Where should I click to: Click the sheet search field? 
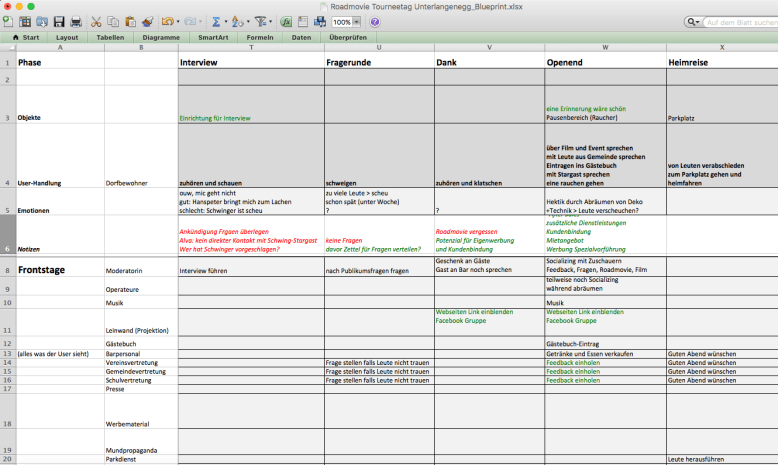pos(740,22)
